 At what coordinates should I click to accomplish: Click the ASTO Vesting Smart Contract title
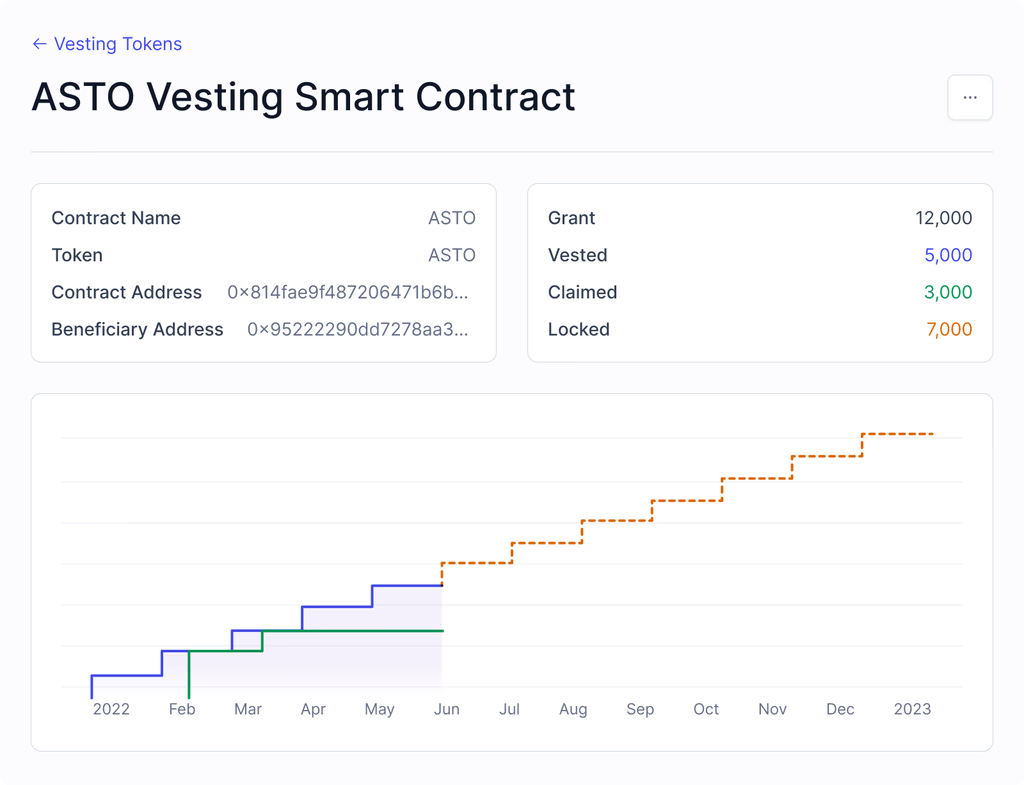coord(303,97)
